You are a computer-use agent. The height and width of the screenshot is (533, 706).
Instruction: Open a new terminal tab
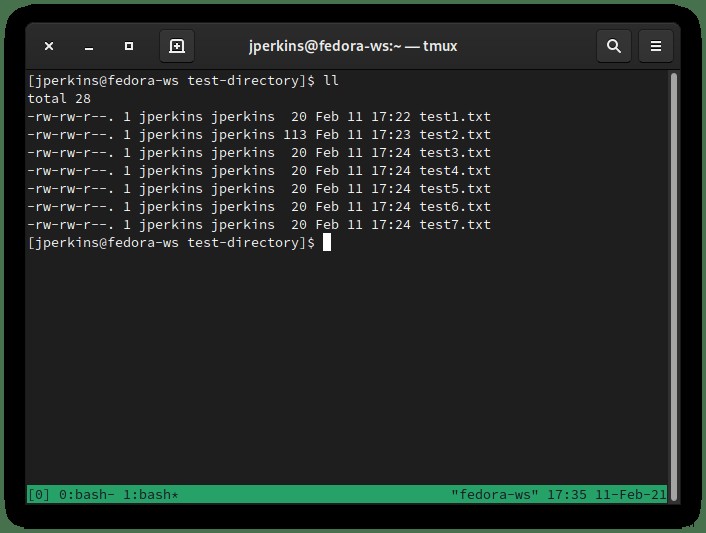pyautogui.click(x=177, y=46)
